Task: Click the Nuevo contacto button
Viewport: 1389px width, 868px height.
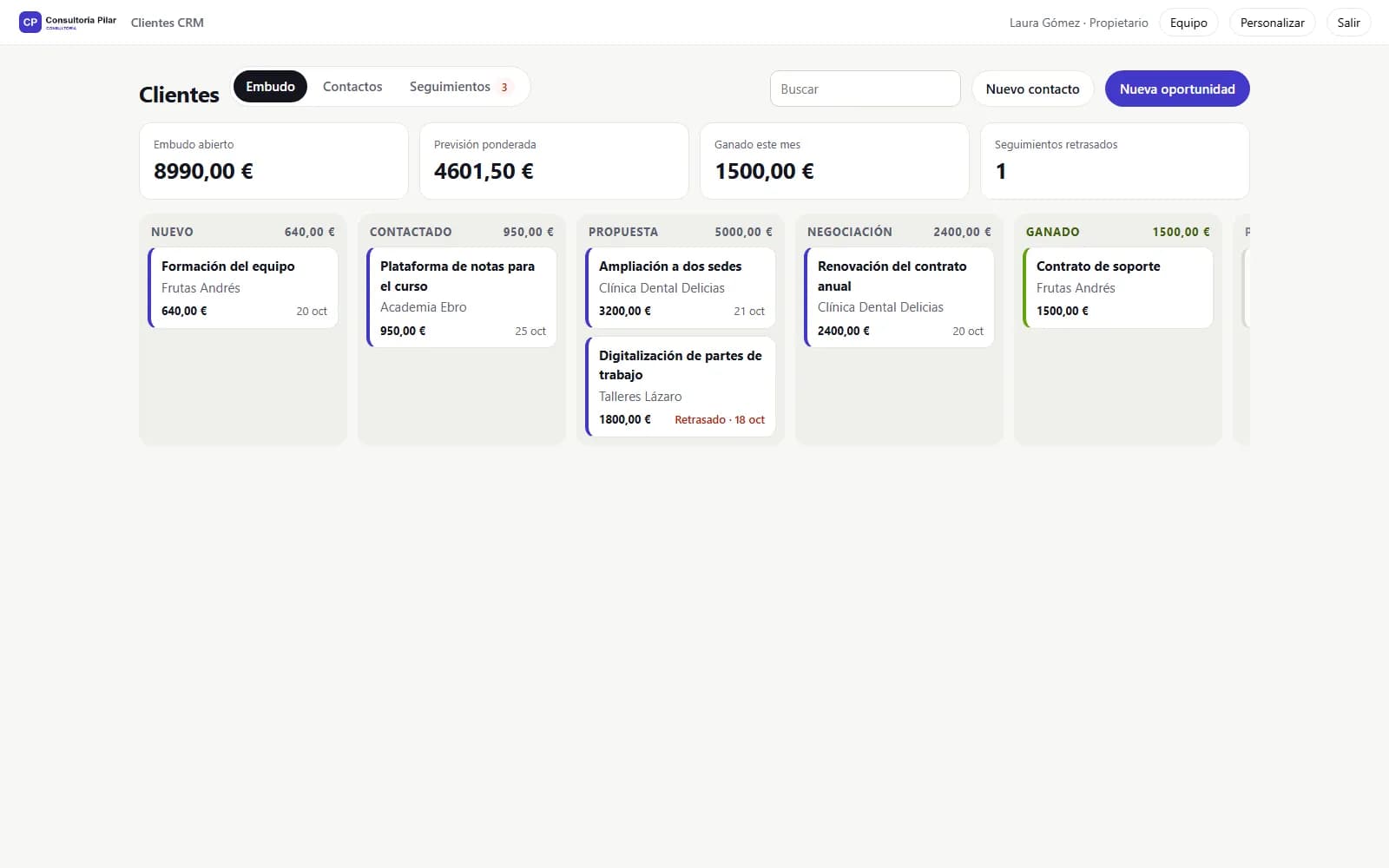Action: point(1032,89)
